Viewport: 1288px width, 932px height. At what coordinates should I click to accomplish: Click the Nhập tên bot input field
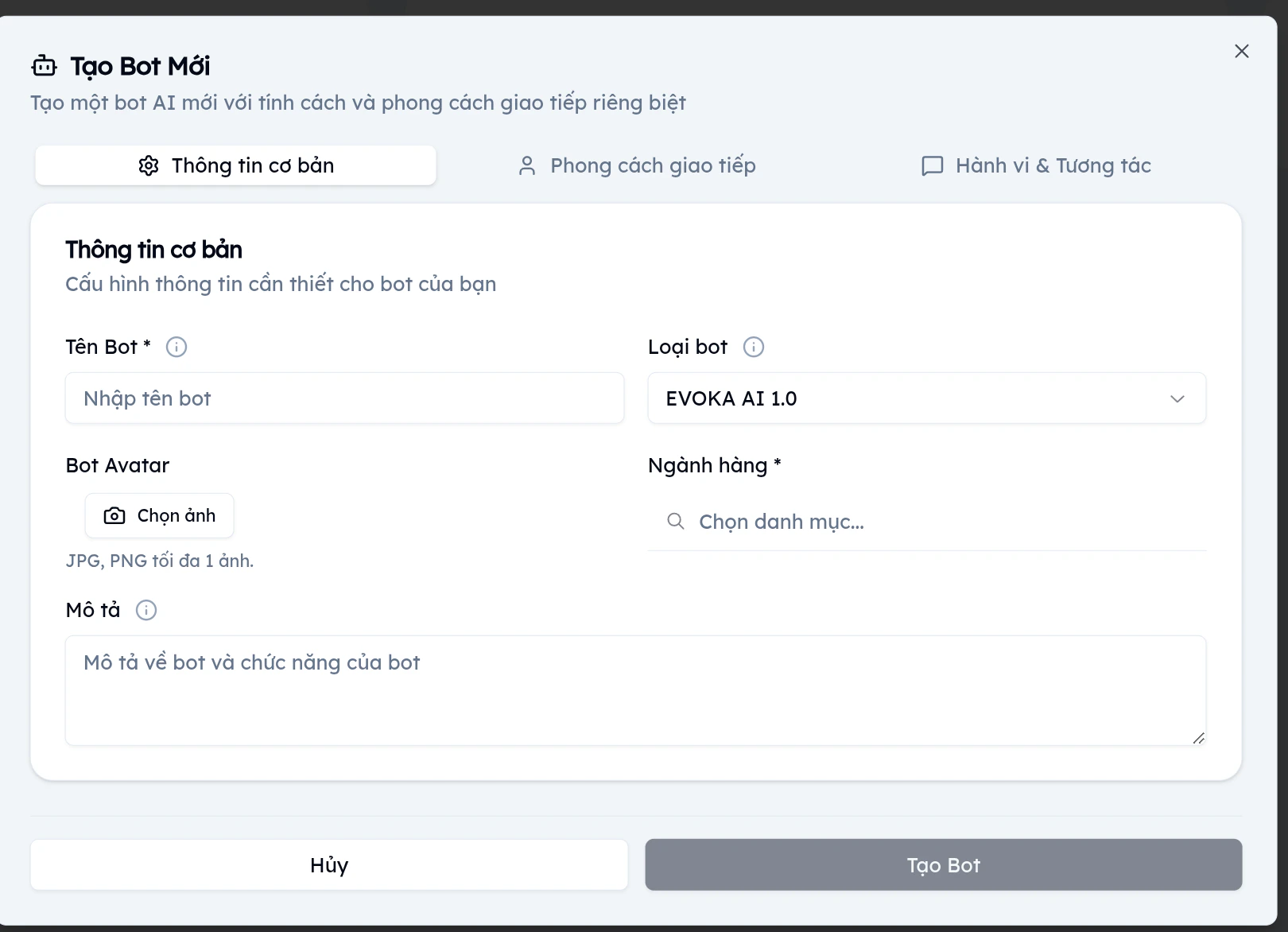click(x=344, y=398)
